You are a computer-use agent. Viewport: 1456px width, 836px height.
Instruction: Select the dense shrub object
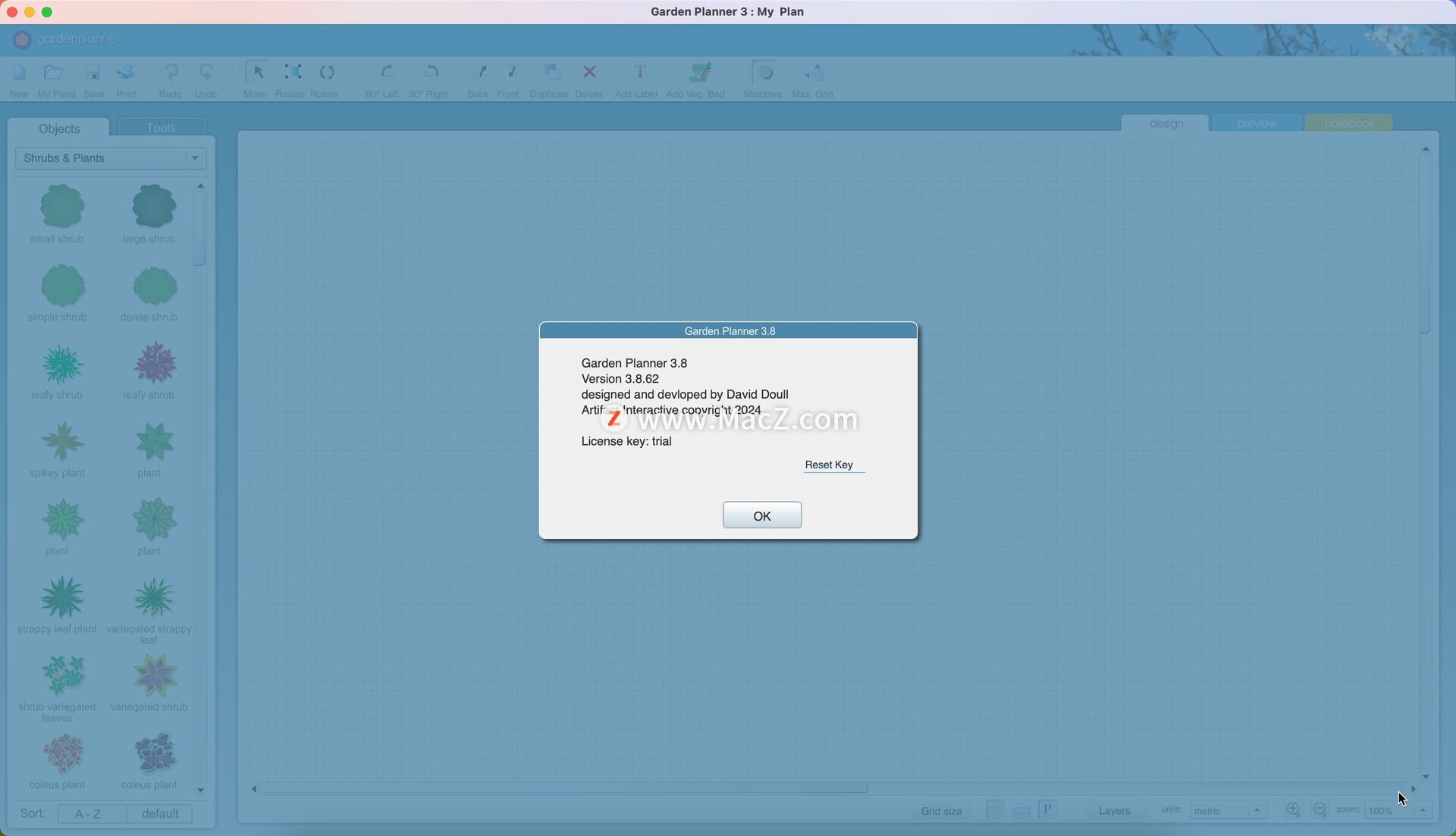(154, 286)
